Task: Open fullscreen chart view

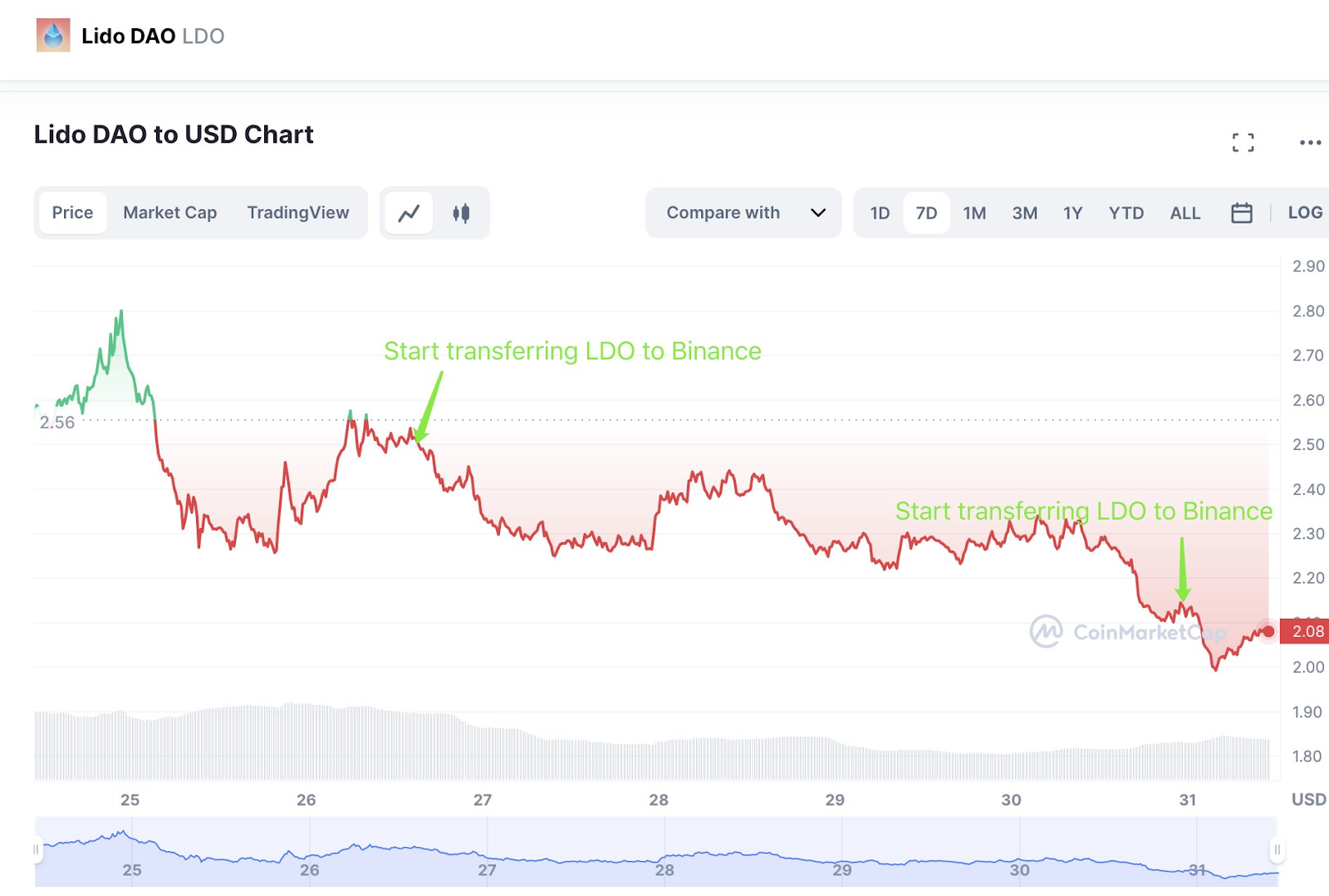Action: (x=1243, y=143)
